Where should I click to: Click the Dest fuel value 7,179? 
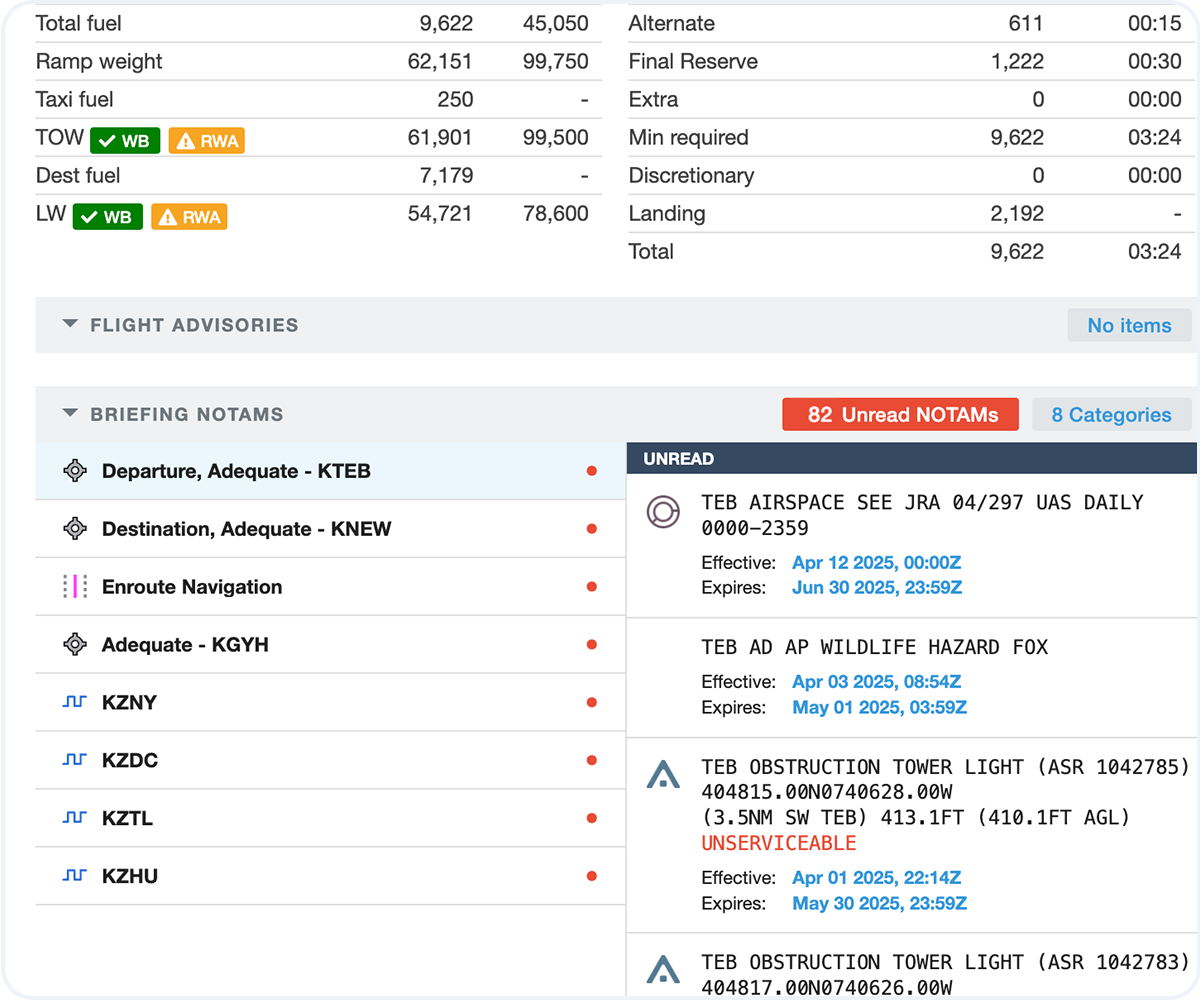[447, 175]
